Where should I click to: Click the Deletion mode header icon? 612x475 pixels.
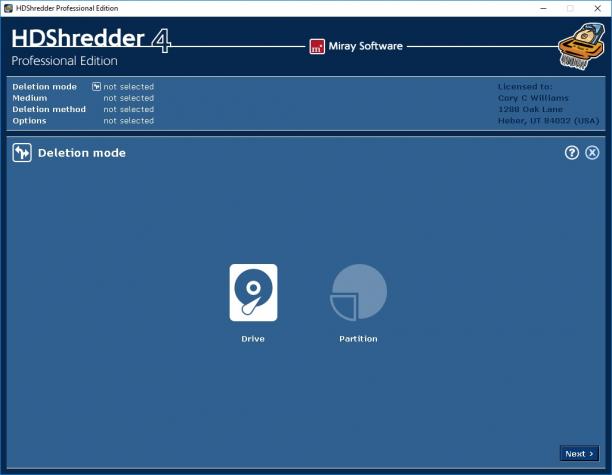click(x=22, y=153)
